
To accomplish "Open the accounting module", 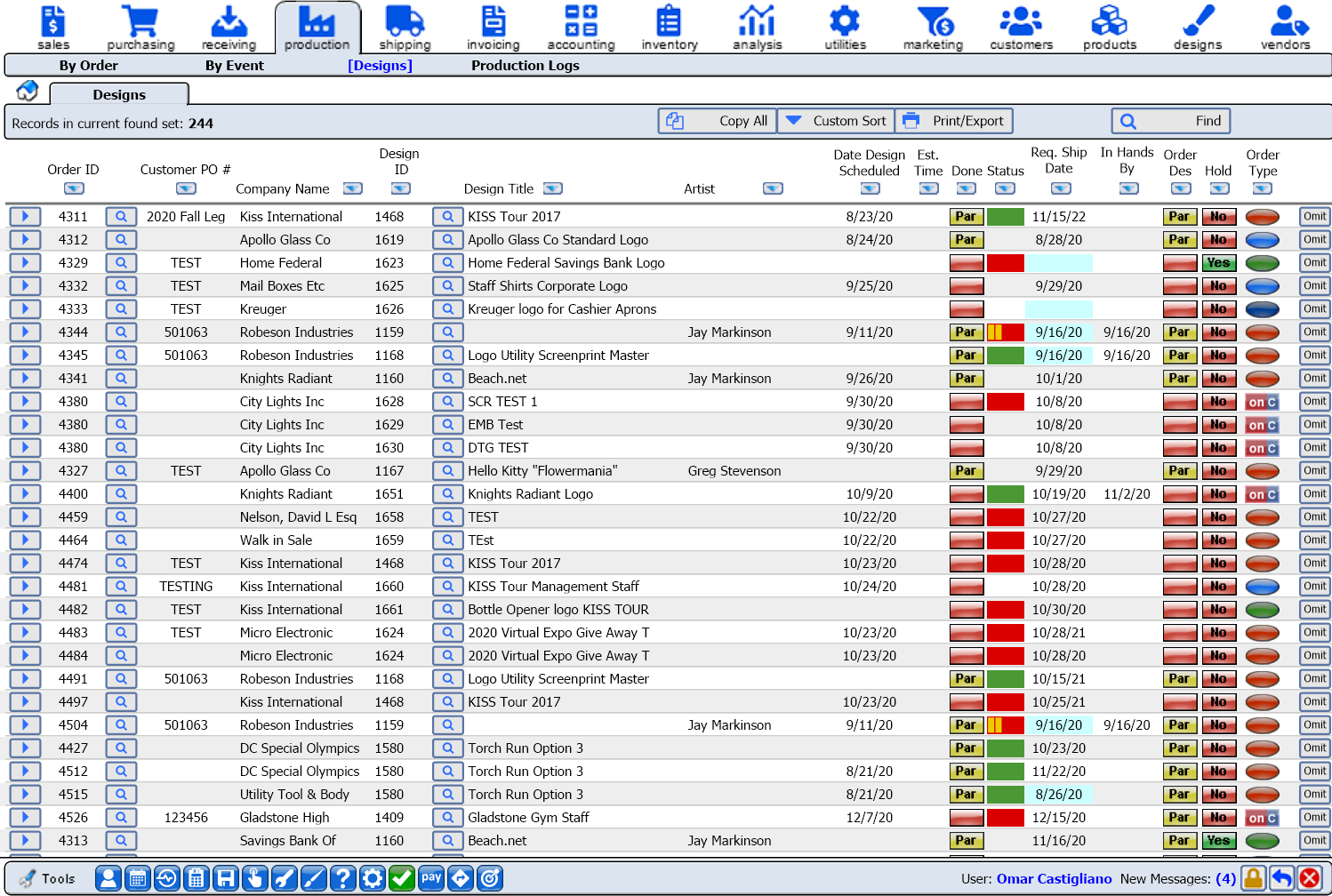I will click(x=581, y=27).
